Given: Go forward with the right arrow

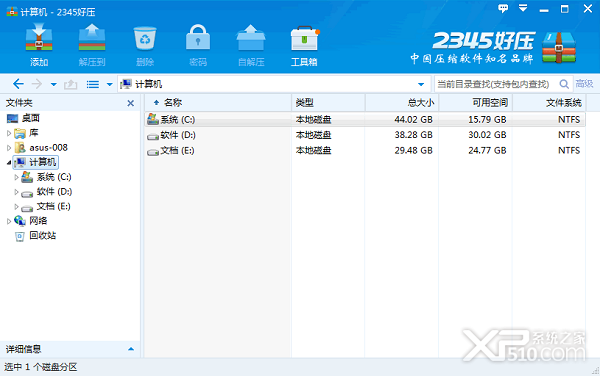Looking at the screenshot, I should pos(36,84).
